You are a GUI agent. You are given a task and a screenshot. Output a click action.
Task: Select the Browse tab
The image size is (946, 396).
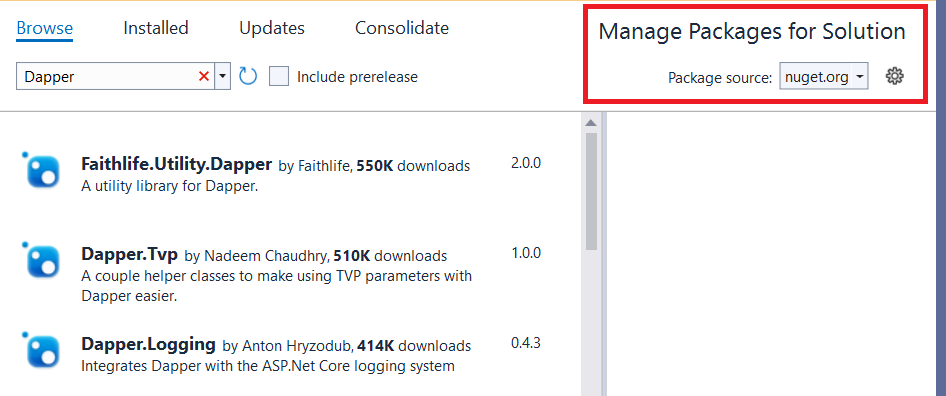pyautogui.click(x=45, y=28)
